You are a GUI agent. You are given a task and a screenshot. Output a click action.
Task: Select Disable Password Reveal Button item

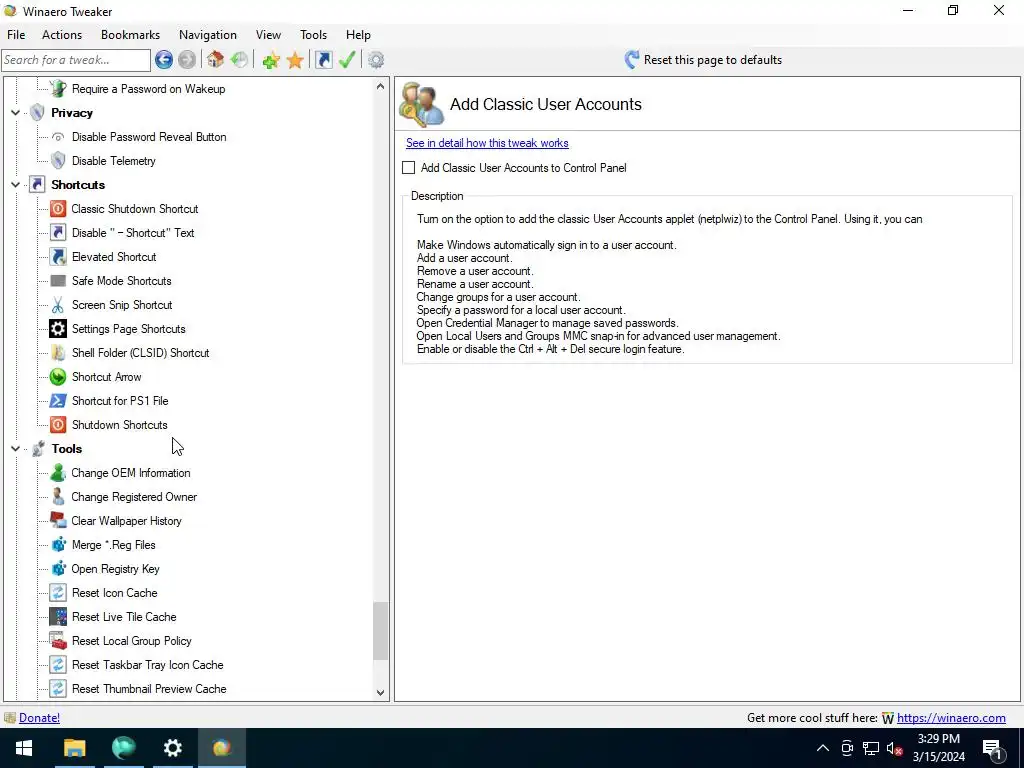coord(149,137)
